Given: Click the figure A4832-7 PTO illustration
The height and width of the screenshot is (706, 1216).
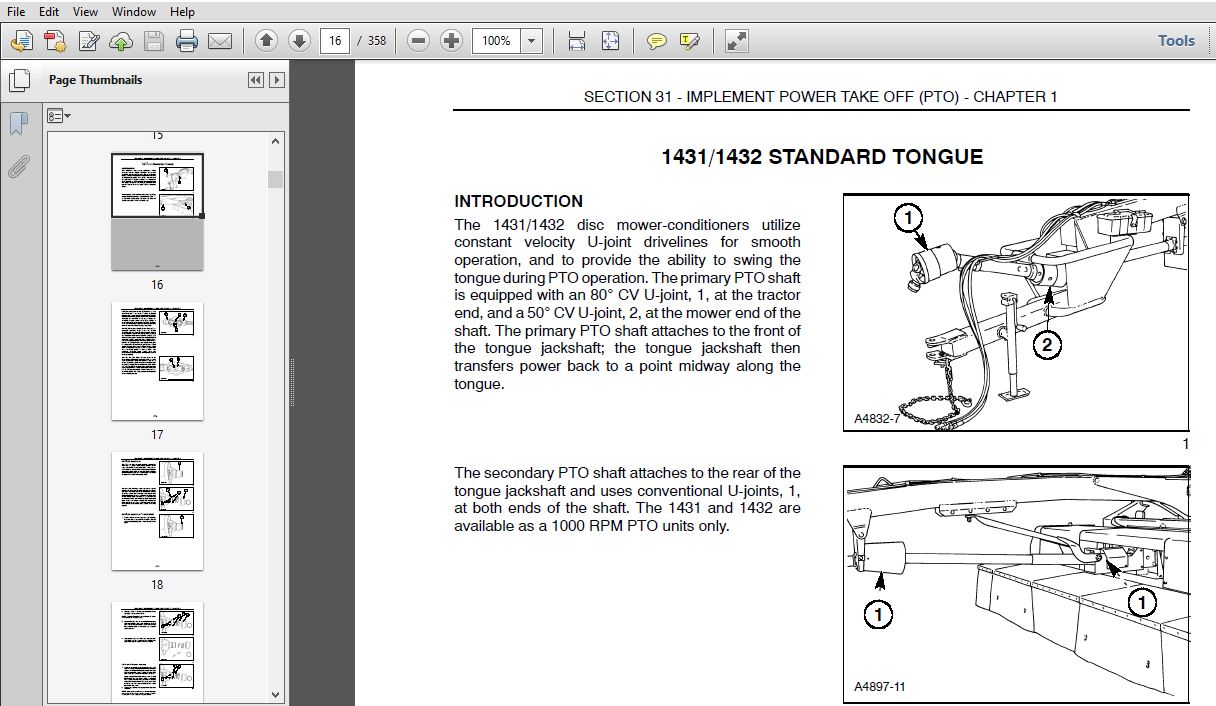Looking at the screenshot, I should click(1016, 312).
